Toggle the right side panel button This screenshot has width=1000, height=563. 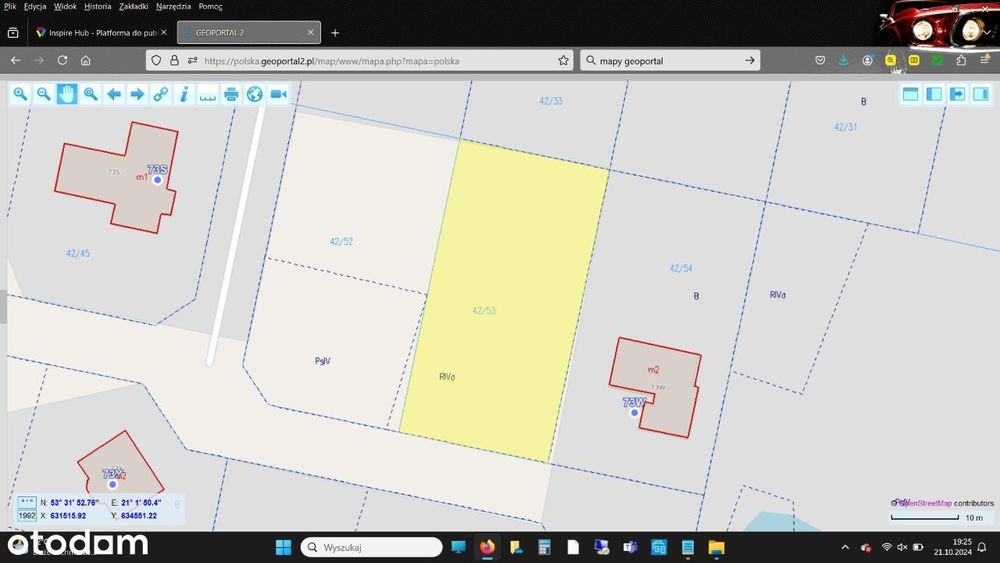[981, 94]
